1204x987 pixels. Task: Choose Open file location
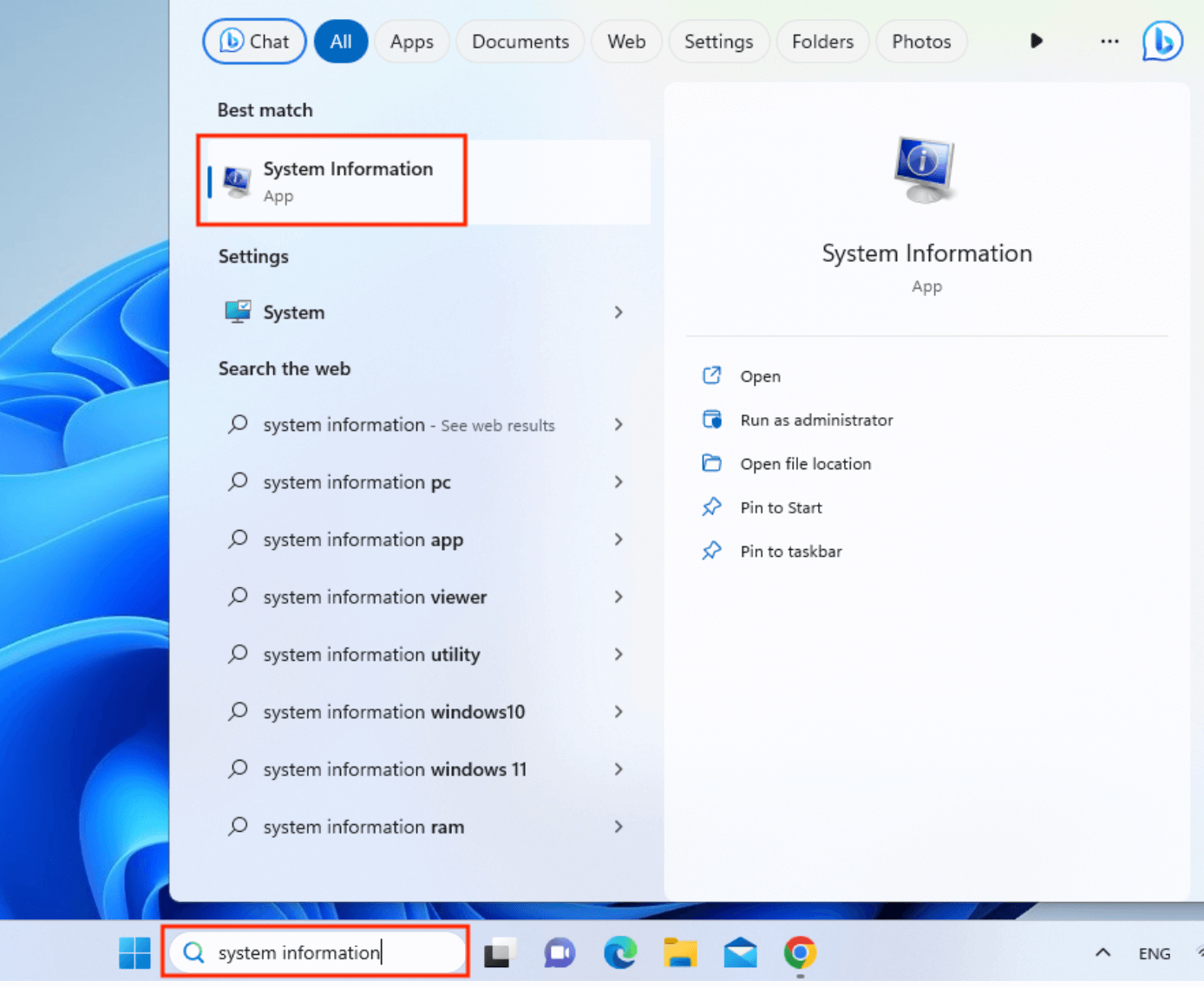coord(805,464)
